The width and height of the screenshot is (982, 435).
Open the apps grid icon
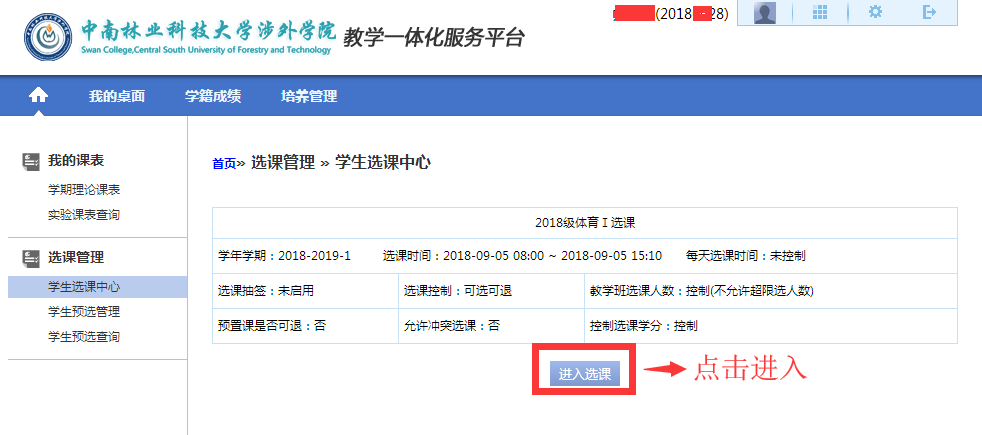pos(820,13)
